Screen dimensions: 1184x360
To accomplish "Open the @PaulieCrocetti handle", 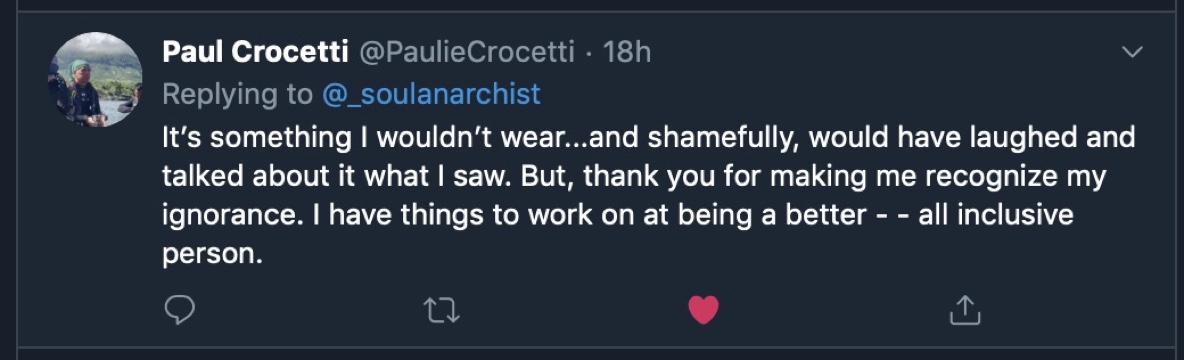I will (466, 52).
